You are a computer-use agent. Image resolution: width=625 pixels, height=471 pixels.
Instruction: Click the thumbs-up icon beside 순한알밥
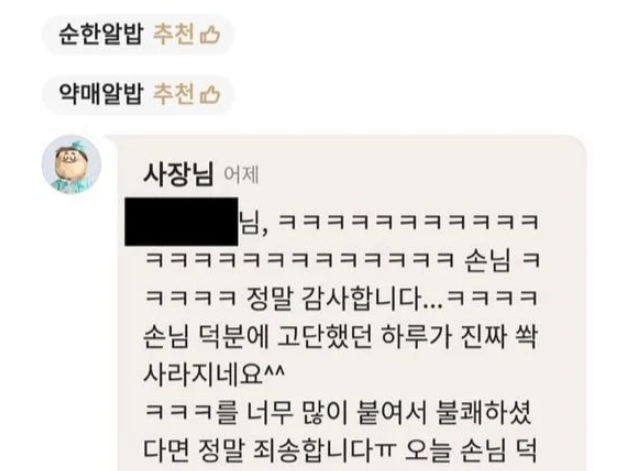[210, 34]
